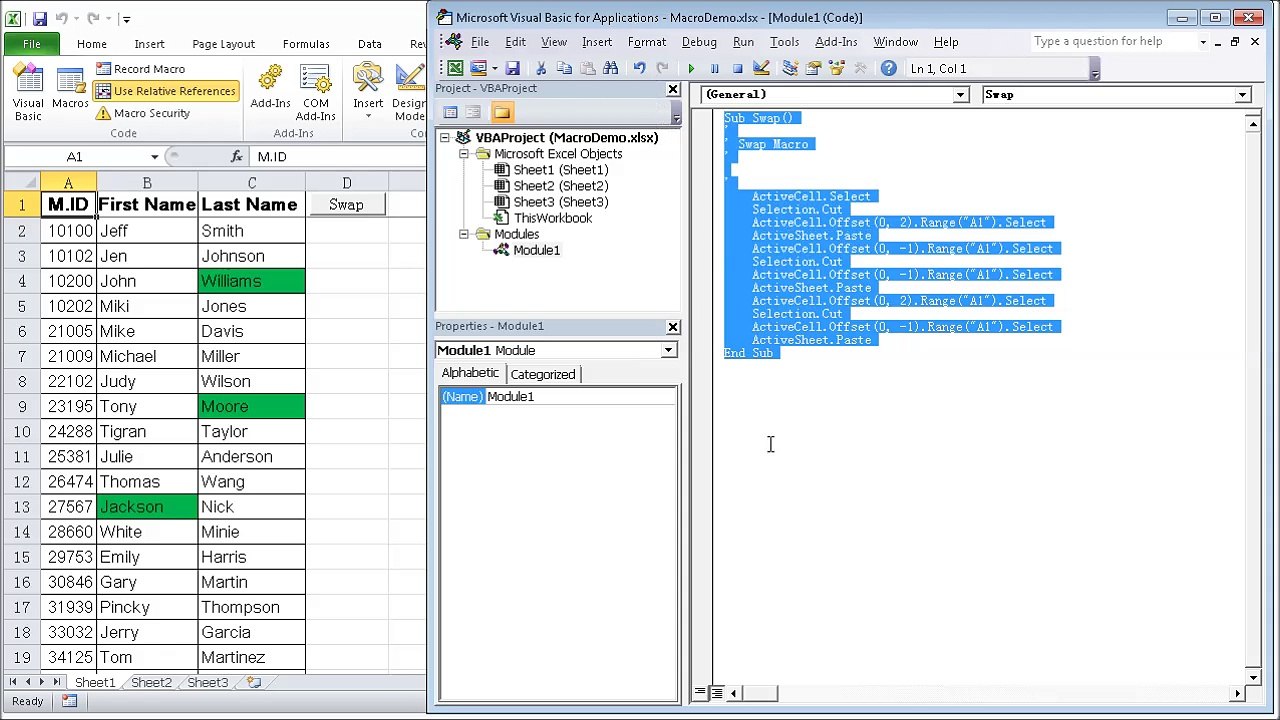Toggle Design Mode icon in VBA toolbar
The height and width of the screenshot is (720, 1280).
coord(761,69)
